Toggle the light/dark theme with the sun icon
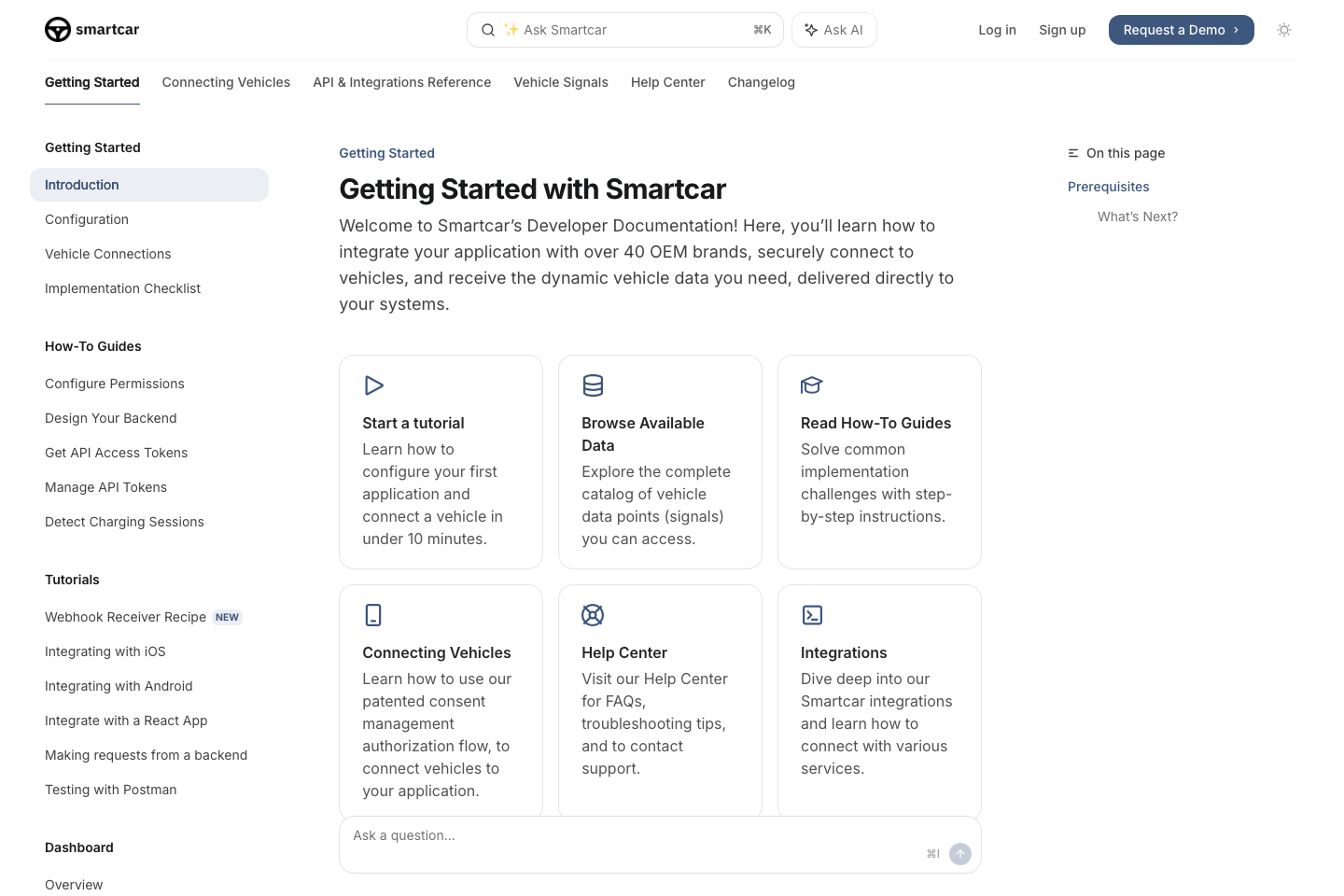Screen dimensions: 1344x896 [1284, 29]
